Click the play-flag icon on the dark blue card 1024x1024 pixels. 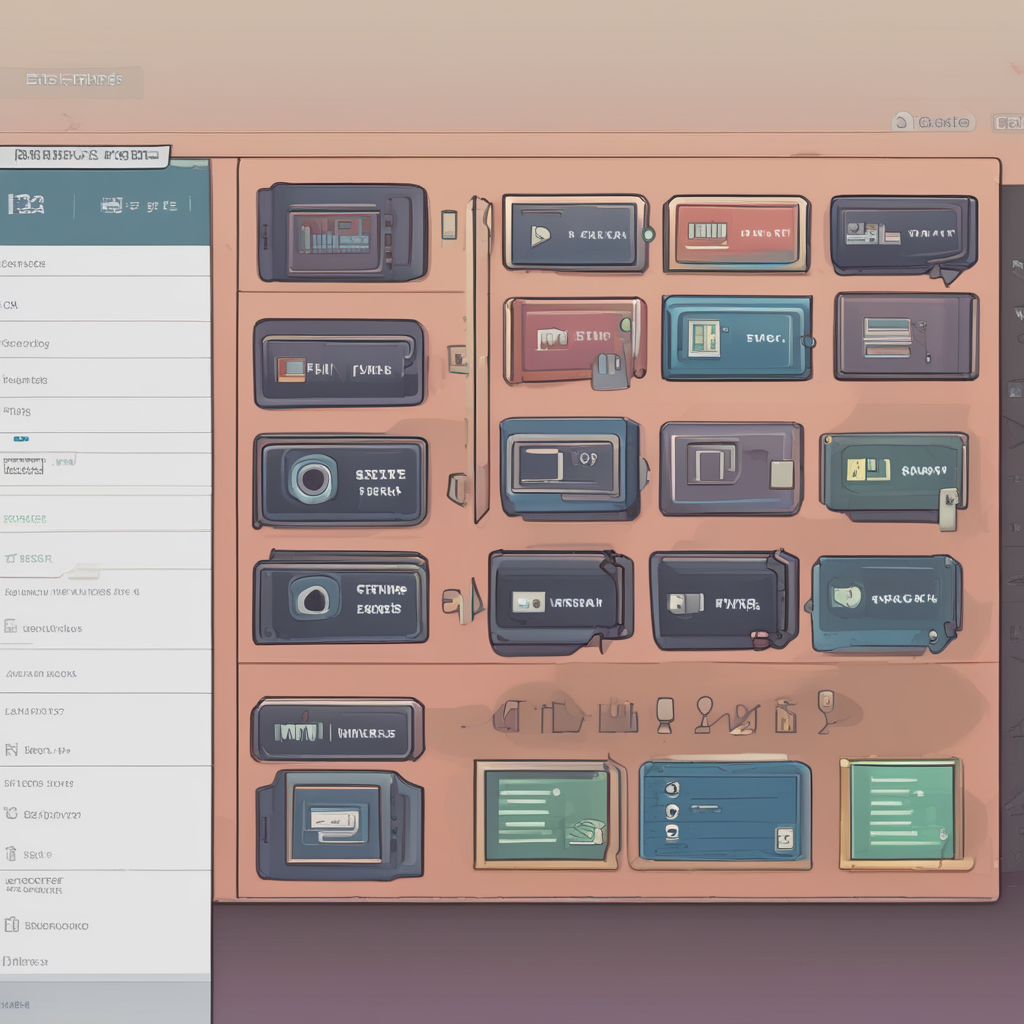(x=539, y=236)
